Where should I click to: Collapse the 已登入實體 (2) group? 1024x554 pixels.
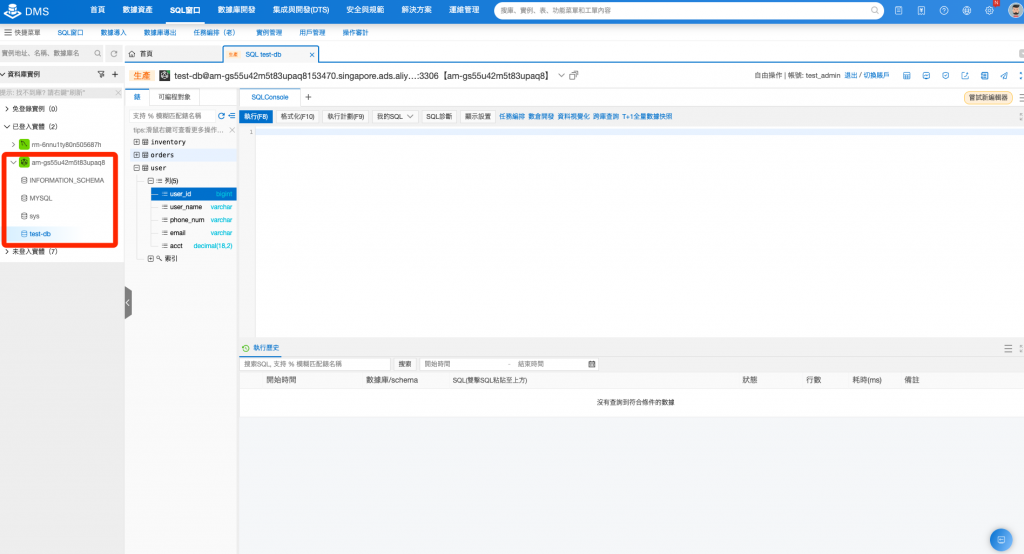(7, 127)
